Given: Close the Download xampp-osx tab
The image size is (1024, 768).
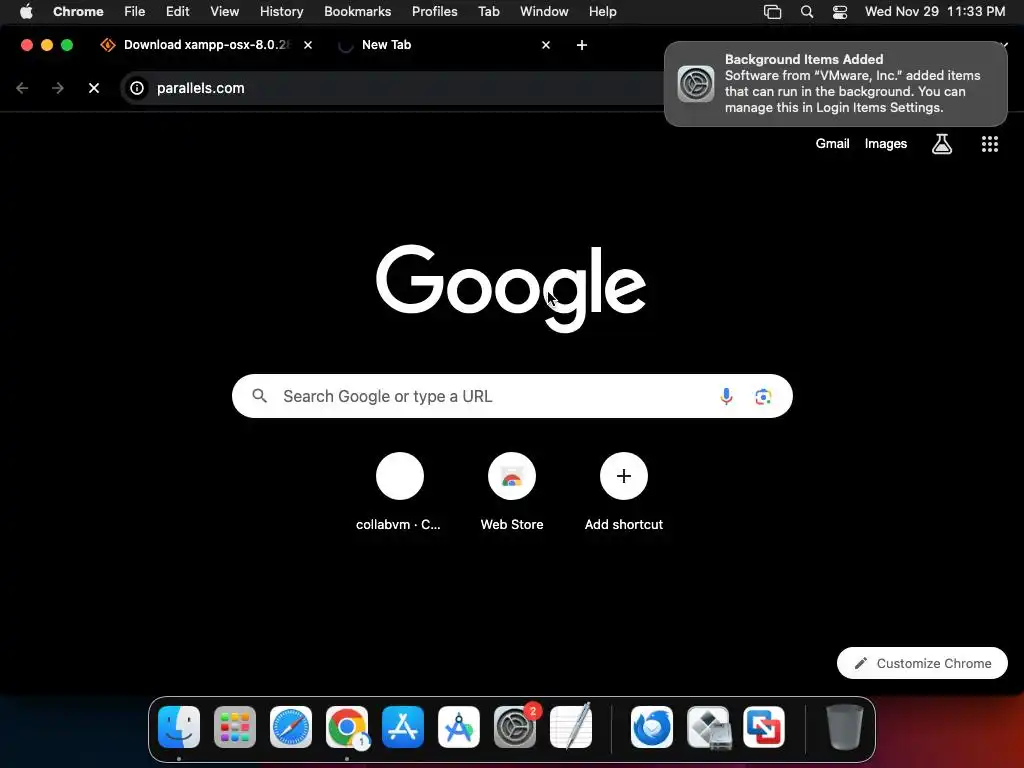Looking at the screenshot, I should point(308,44).
